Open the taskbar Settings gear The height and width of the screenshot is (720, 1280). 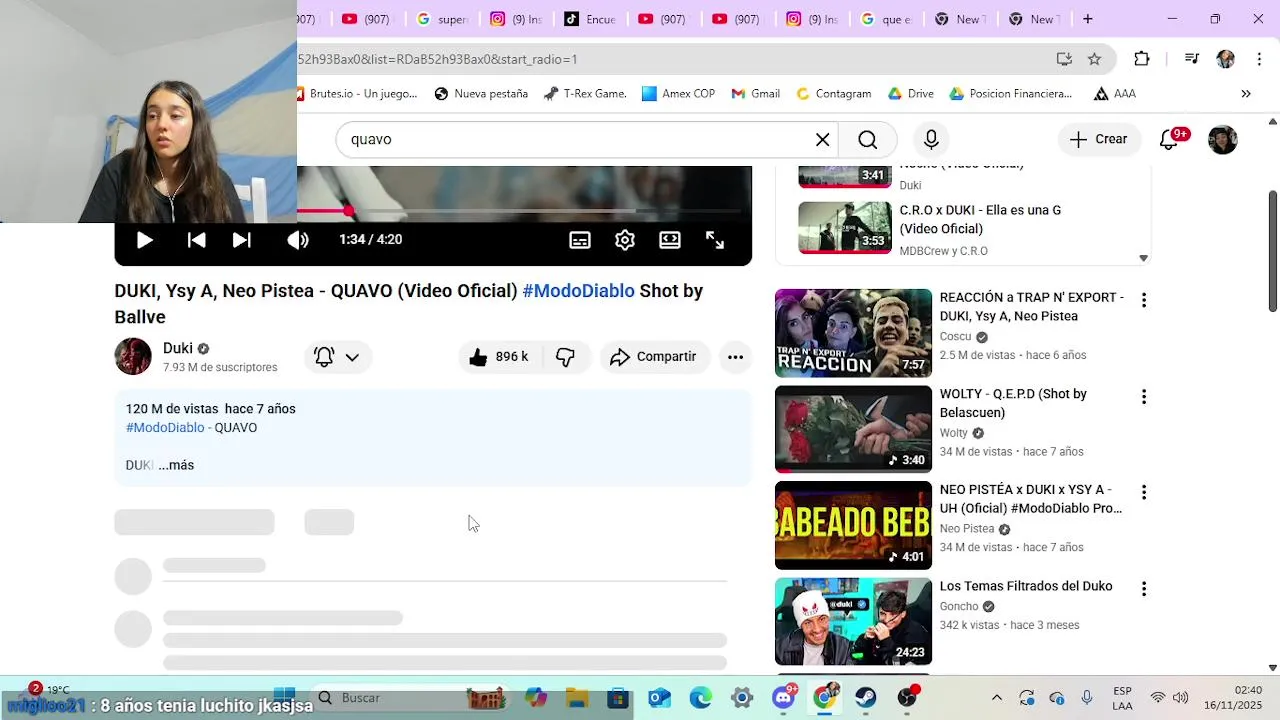[742, 698]
